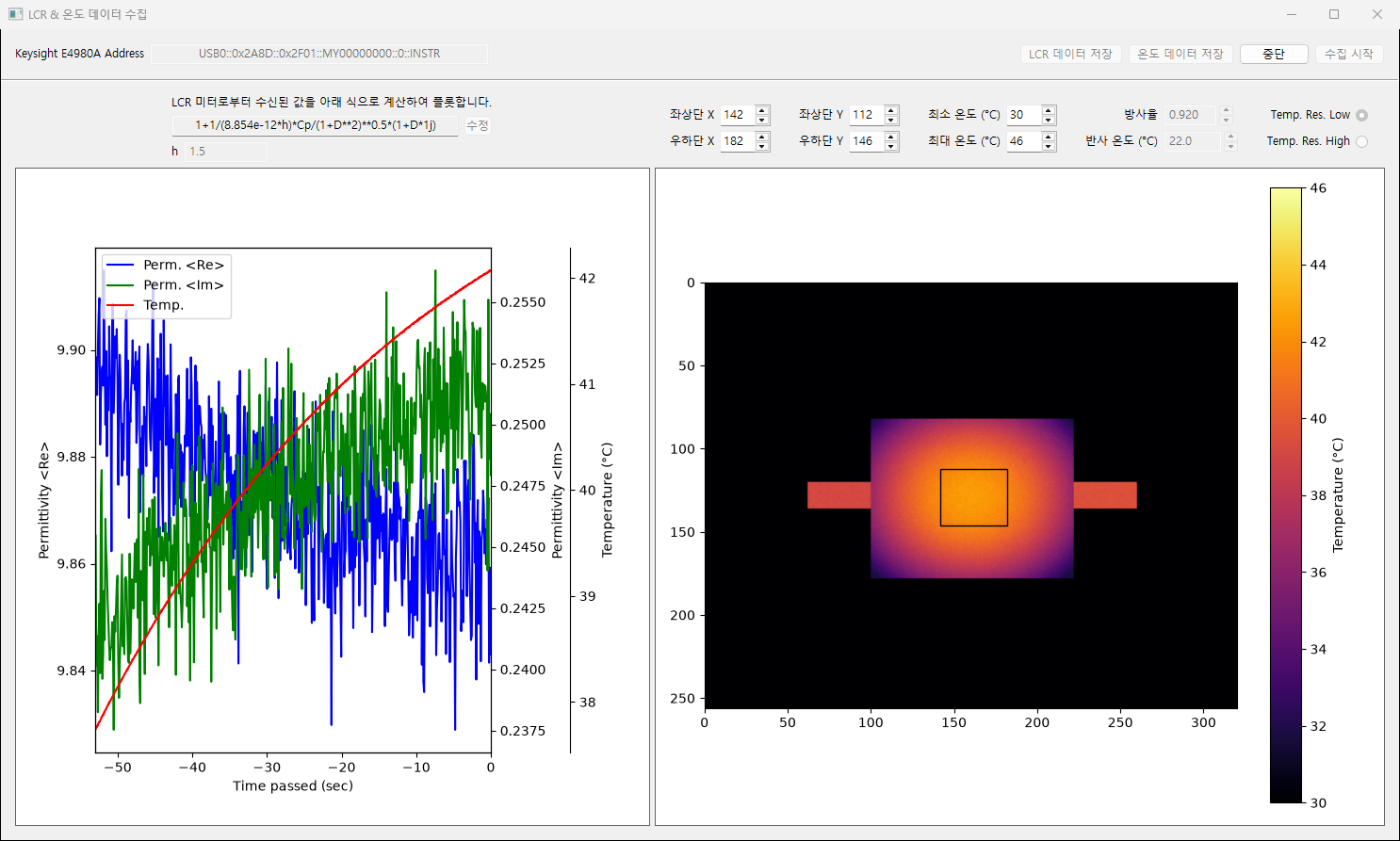The width and height of the screenshot is (1400, 841).
Task: Click the permittivity formula field
Action: coord(315,125)
